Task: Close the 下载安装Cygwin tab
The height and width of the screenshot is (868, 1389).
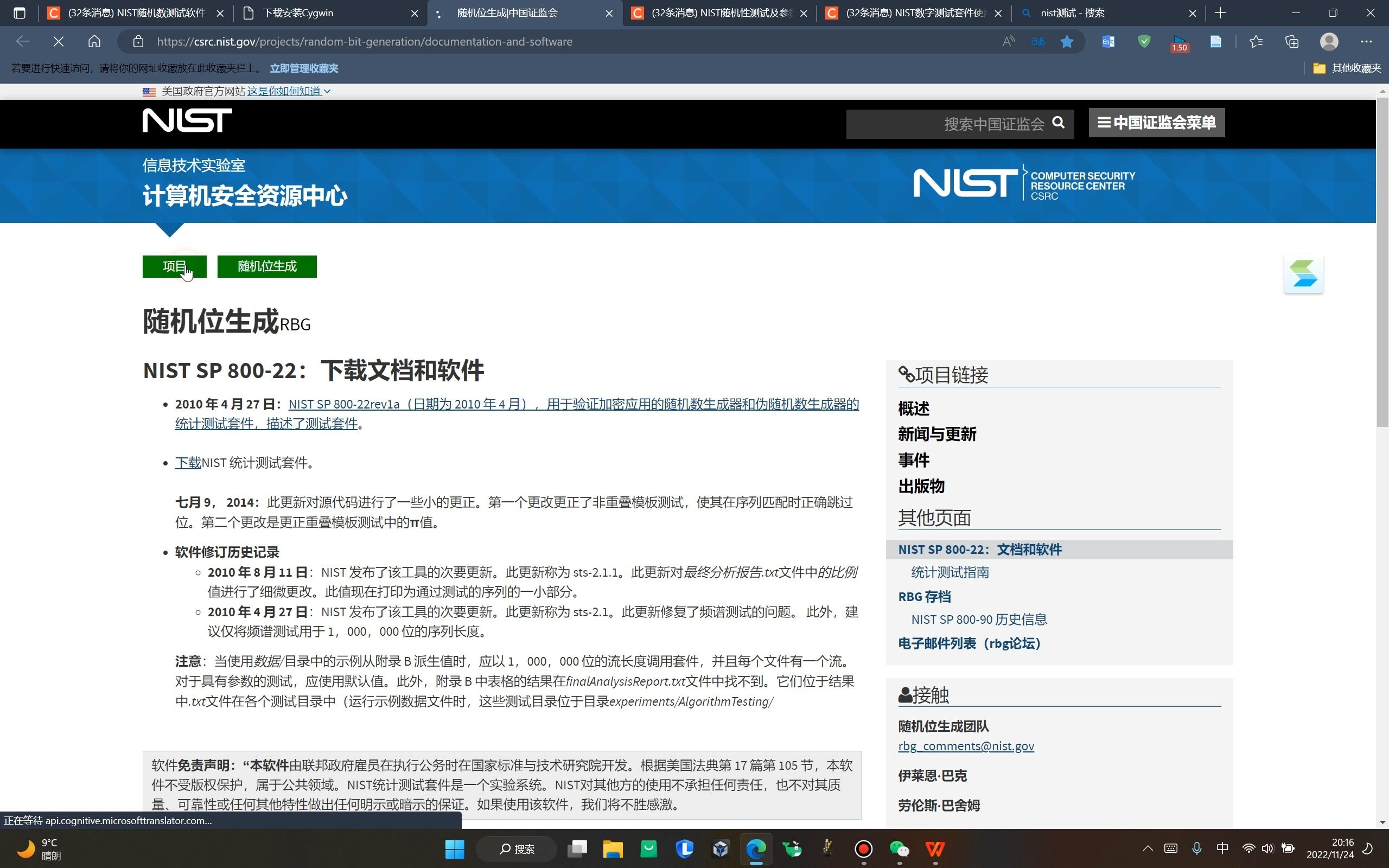Action: [x=415, y=12]
